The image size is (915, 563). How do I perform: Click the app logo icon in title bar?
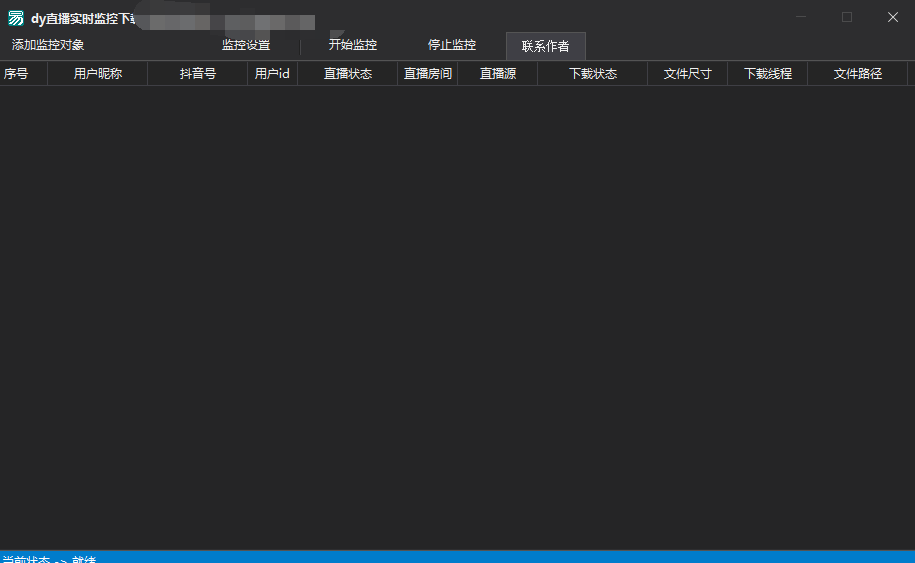[16, 18]
